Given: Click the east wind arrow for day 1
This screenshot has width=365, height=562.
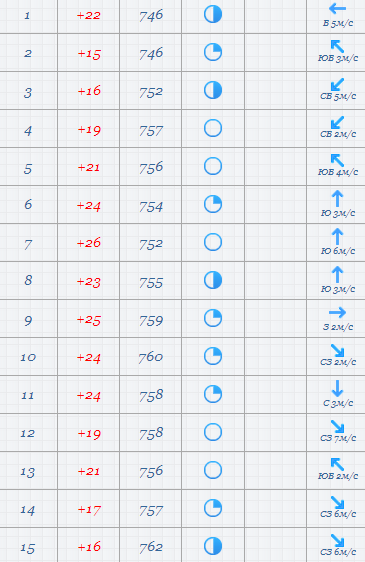Looking at the screenshot, I should [337, 9].
